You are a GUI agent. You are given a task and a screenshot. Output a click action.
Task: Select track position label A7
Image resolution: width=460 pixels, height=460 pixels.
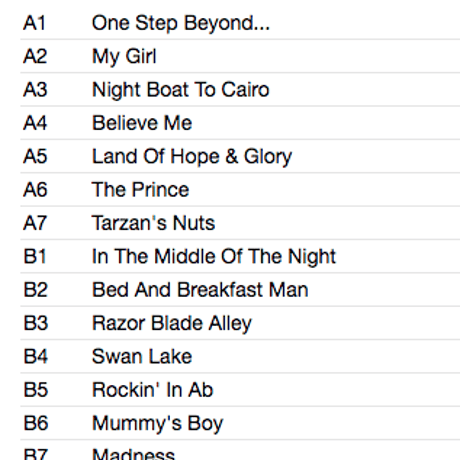coord(35,223)
